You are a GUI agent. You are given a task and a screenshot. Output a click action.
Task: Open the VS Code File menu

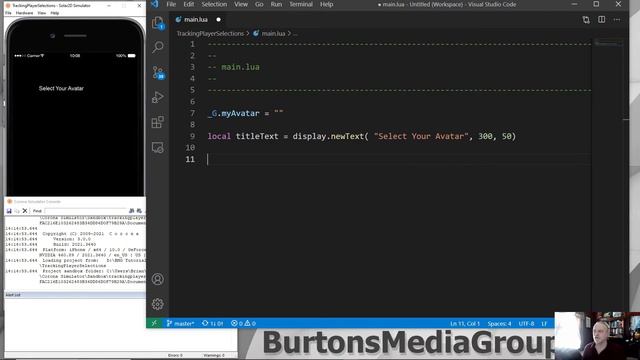click(171, 4)
